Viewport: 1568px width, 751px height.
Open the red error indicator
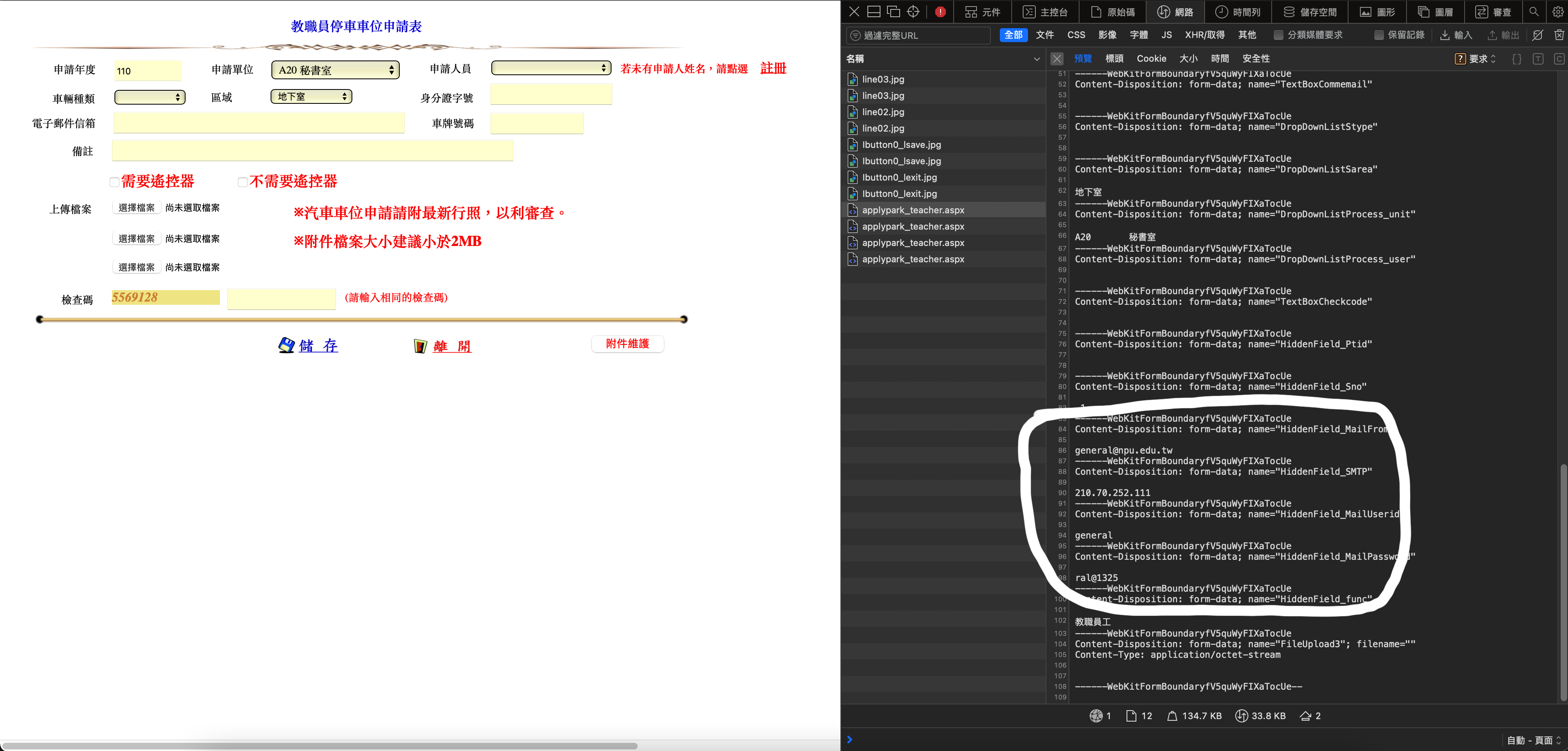coord(941,11)
